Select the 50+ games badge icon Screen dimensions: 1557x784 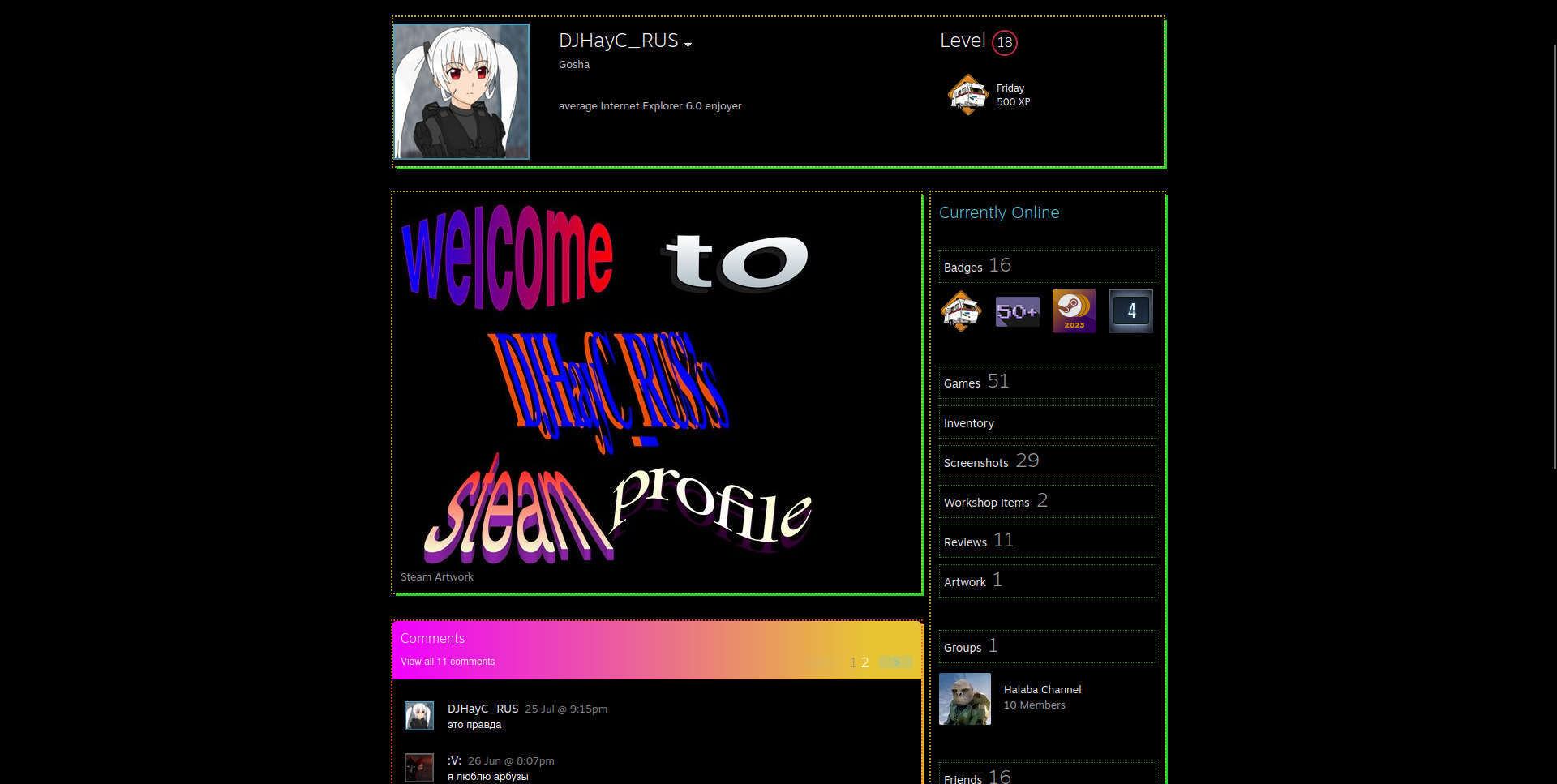coord(1018,311)
